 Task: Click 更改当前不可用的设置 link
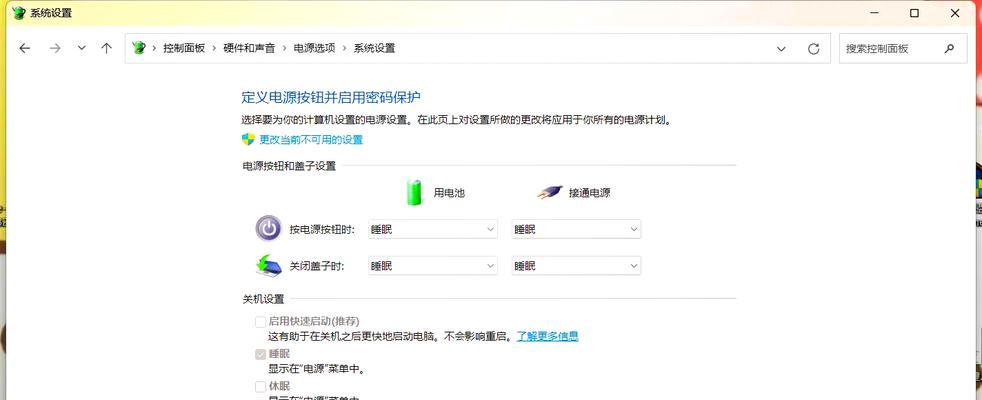[311, 140]
